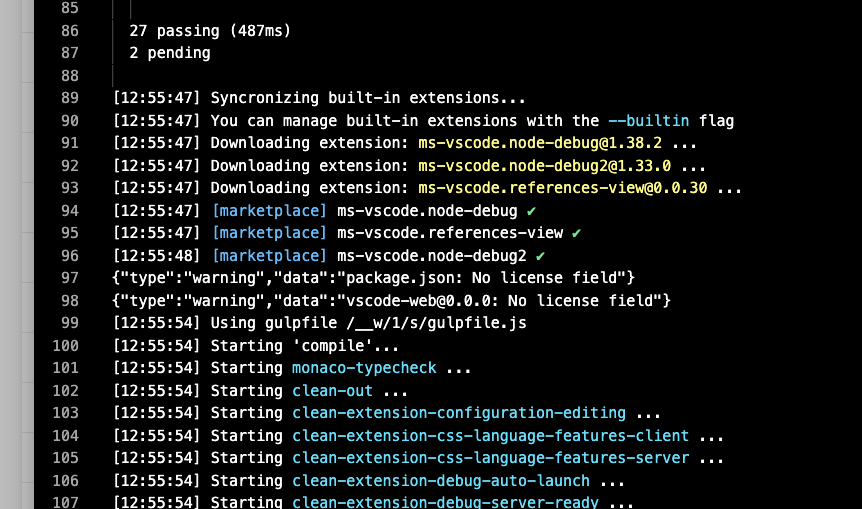Click the clean-out task name
The image size is (862, 509).
coord(332,391)
